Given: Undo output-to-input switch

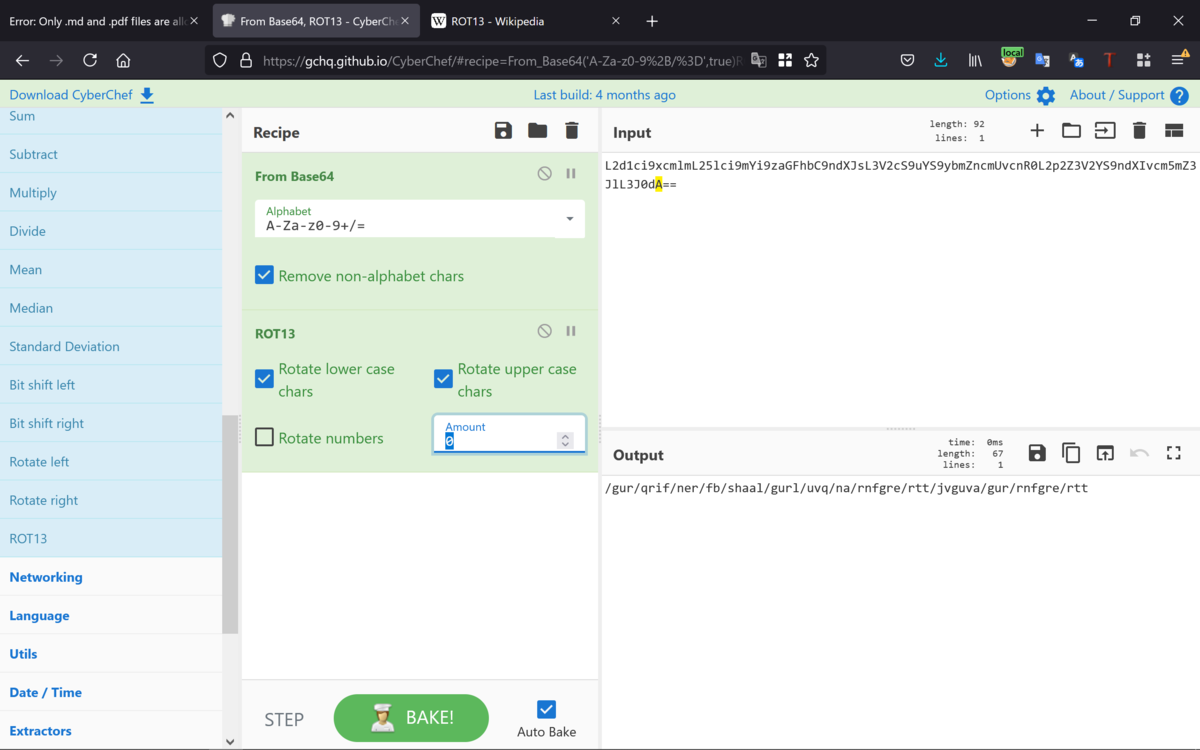Looking at the screenshot, I should click(x=1139, y=453).
